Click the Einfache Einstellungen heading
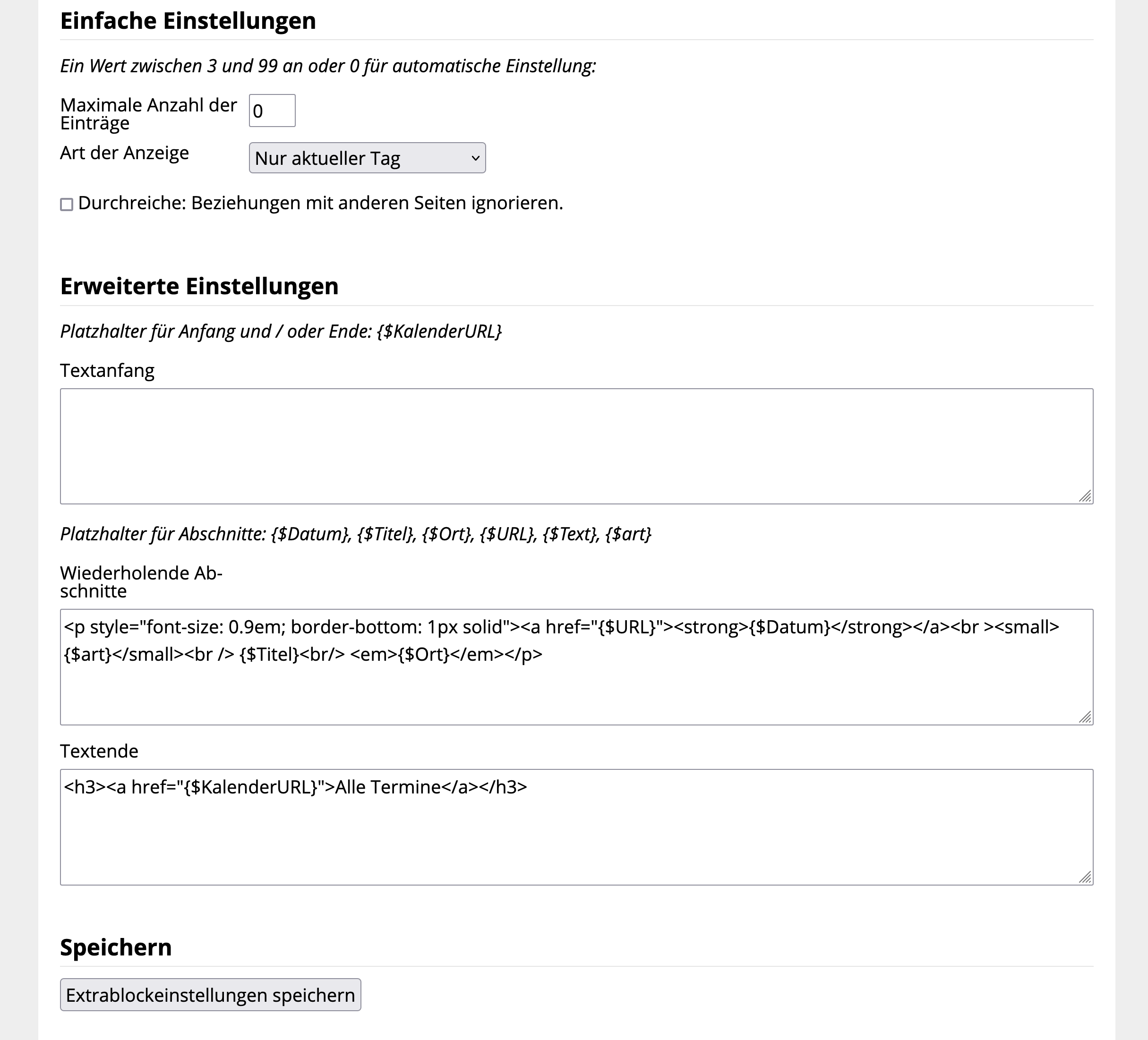The image size is (1148, 1040). pos(188,21)
